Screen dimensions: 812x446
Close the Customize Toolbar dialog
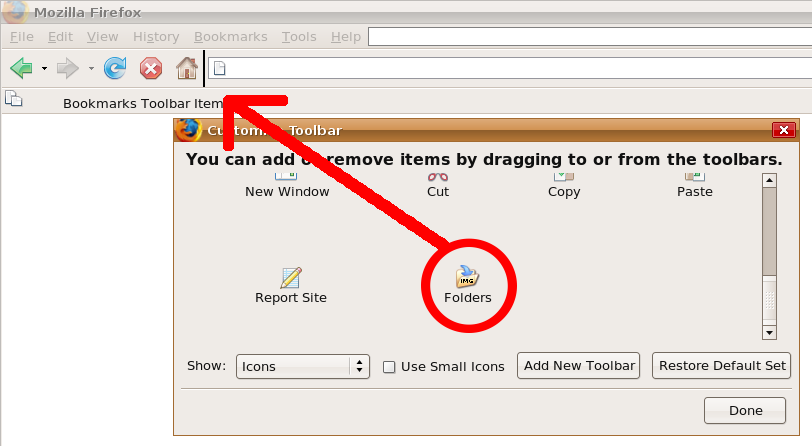point(784,130)
